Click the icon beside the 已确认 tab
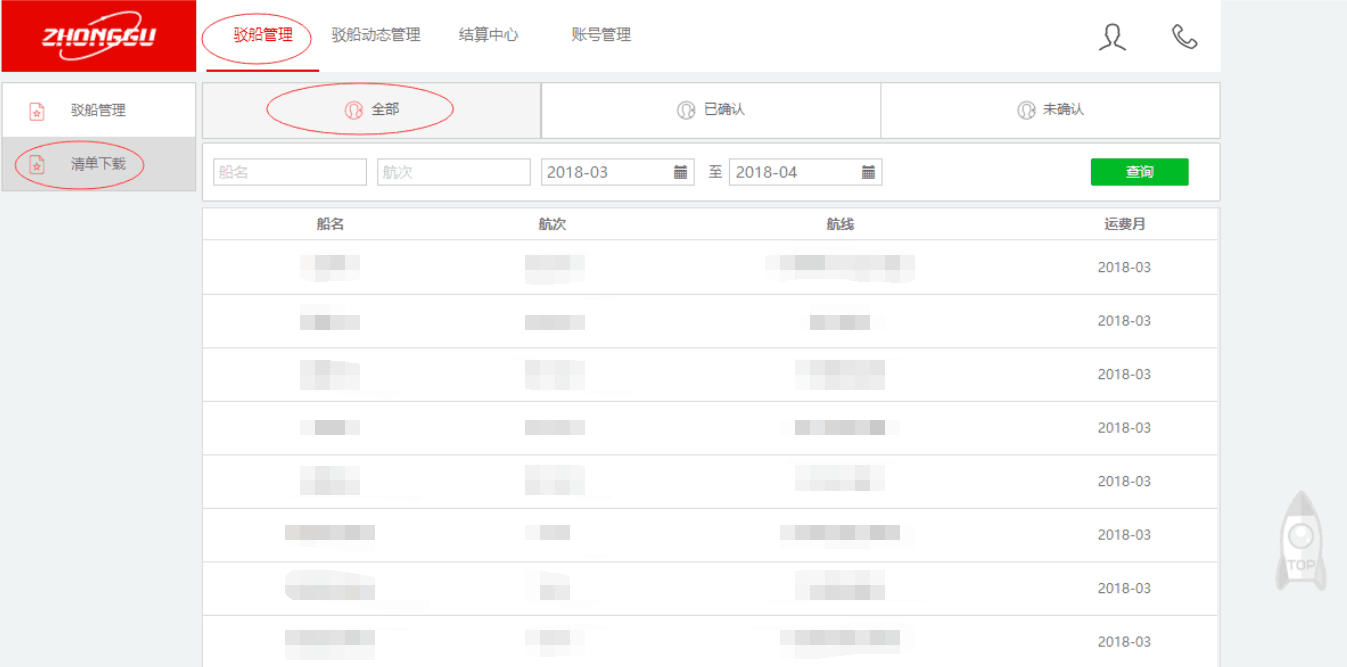The height and width of the screenshot is (667, 1347). 686,110
